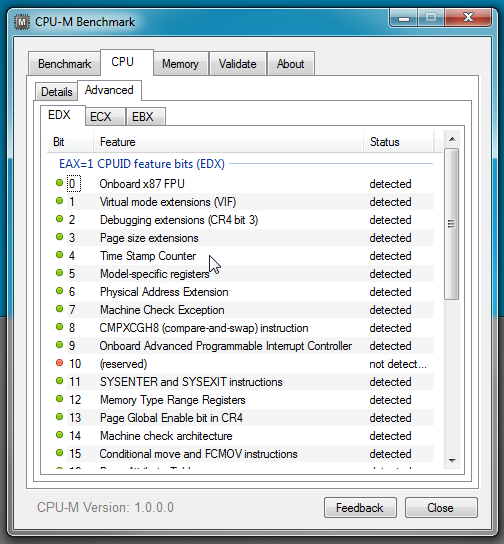Click the red status dot for bit 10

tap(59, 363)
